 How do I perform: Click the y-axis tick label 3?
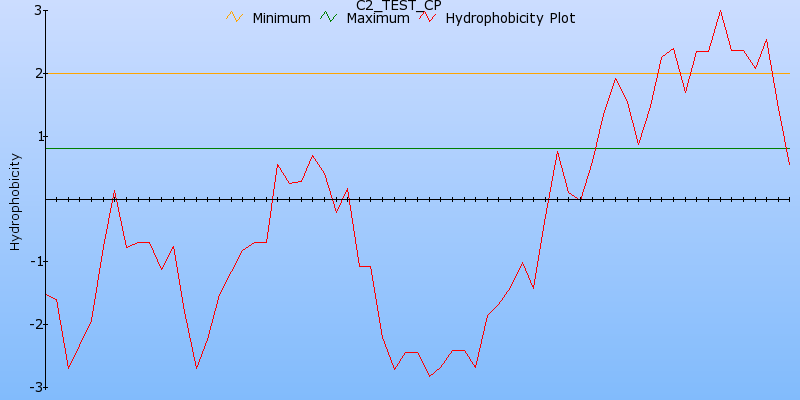(37, 10)
